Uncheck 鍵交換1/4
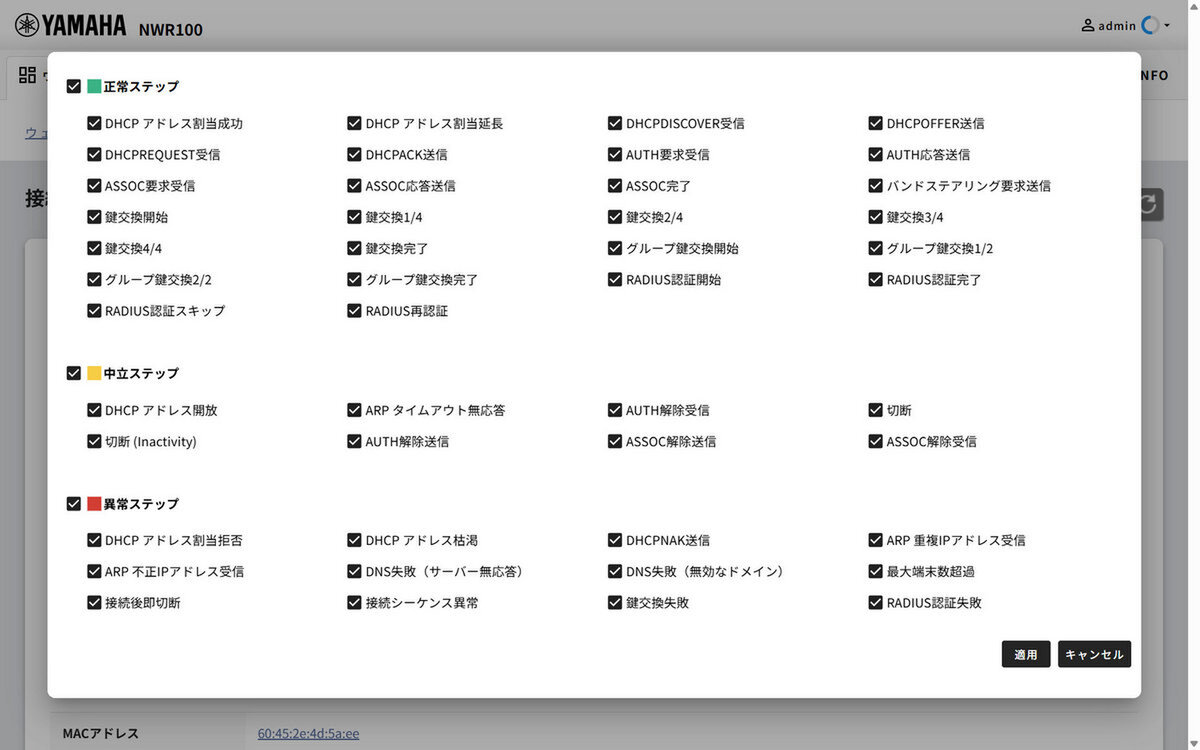 tap(354, 217)
